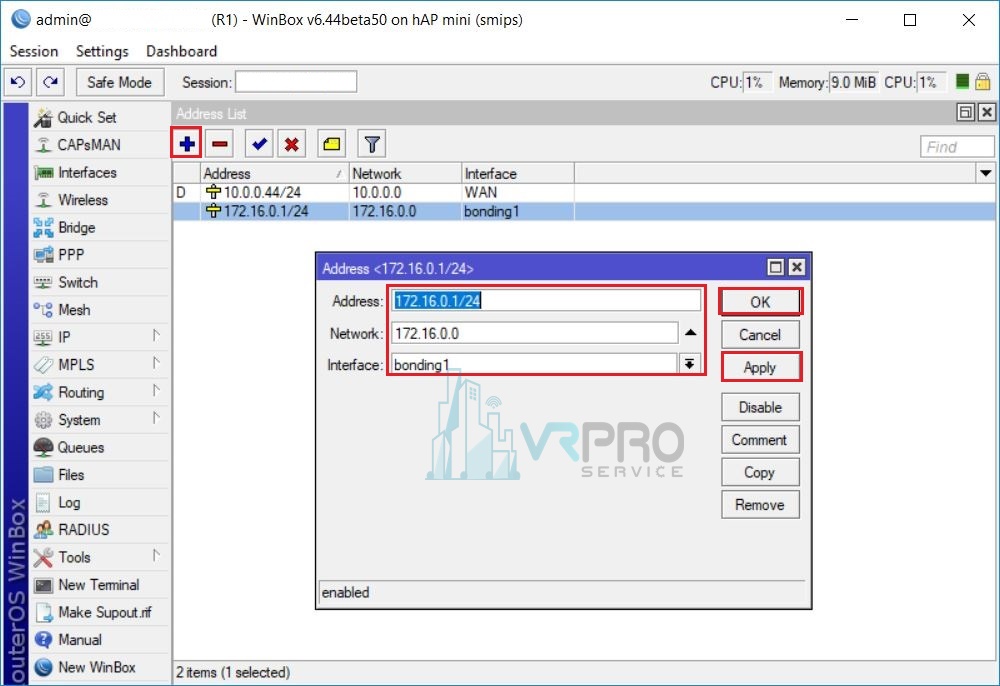Click the Disable button in dialog
1000x686 pixels.
(760, 407)
